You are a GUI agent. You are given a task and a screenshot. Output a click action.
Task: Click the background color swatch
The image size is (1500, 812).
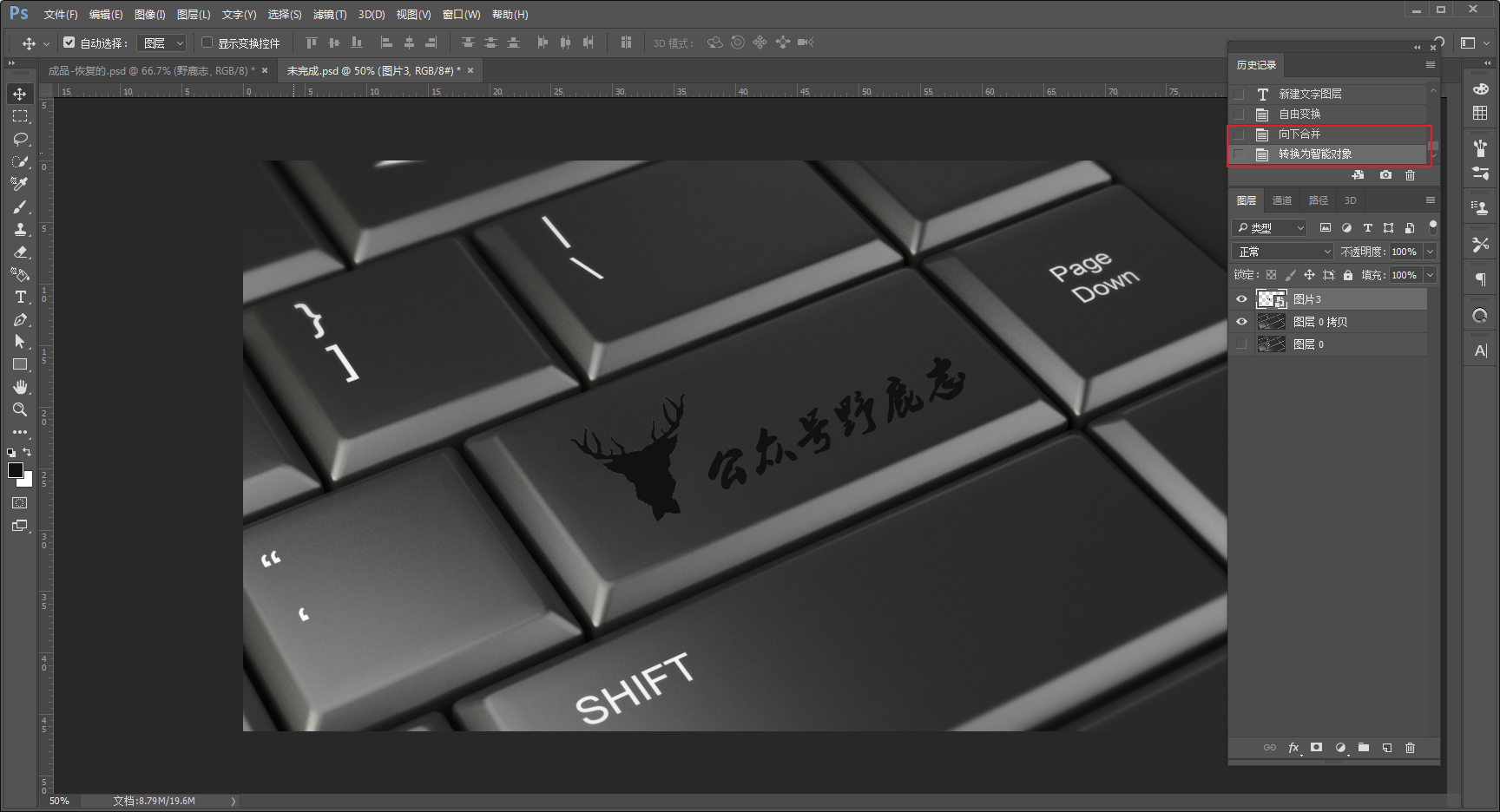click(x=27, y=481)
